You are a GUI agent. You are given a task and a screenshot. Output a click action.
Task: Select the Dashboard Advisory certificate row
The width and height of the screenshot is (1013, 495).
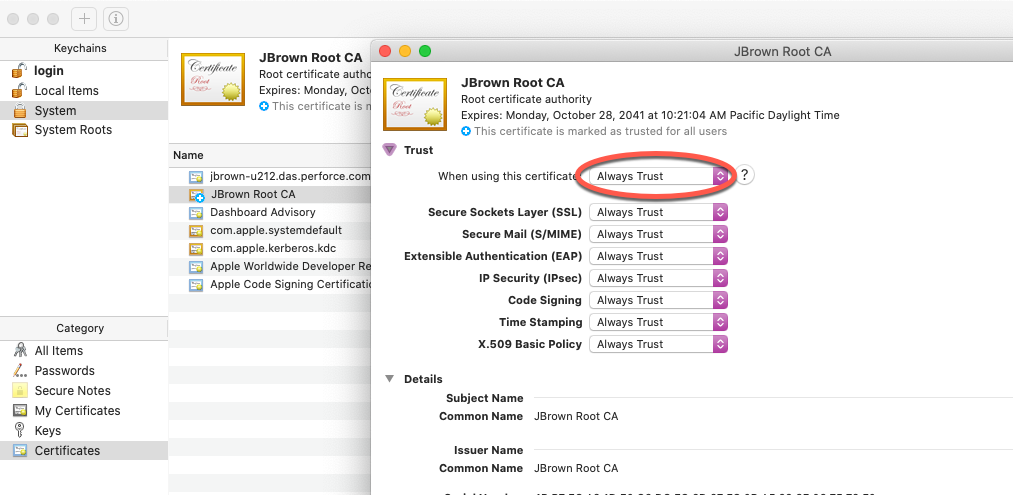(x=262, y=212)
